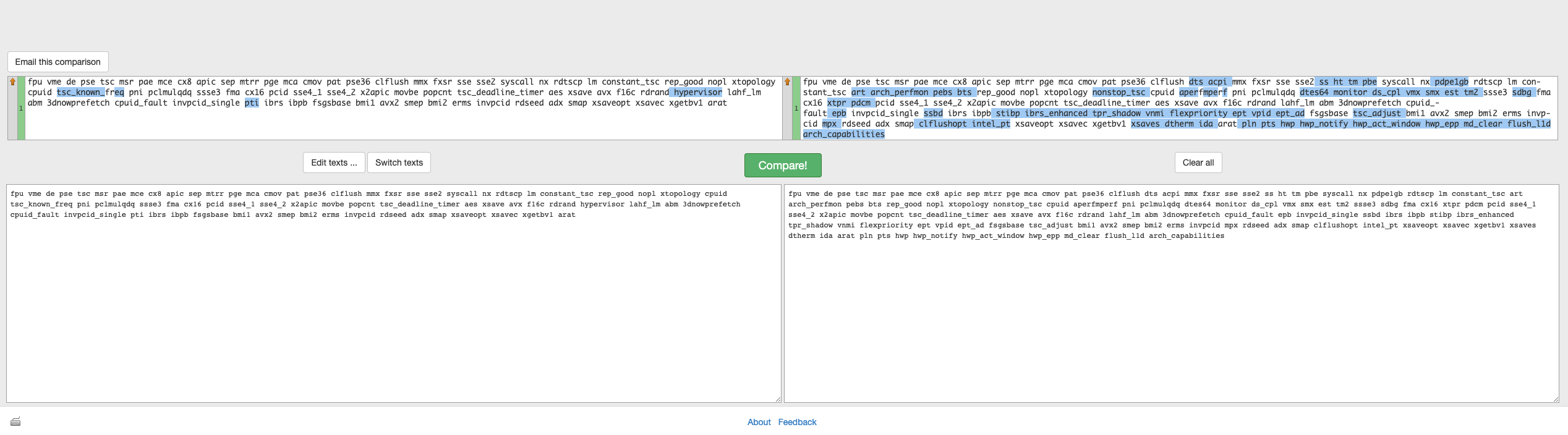Click line number 1 in left diff gutter
Screen dimensions: 1568x435
(x=21, y=108)
